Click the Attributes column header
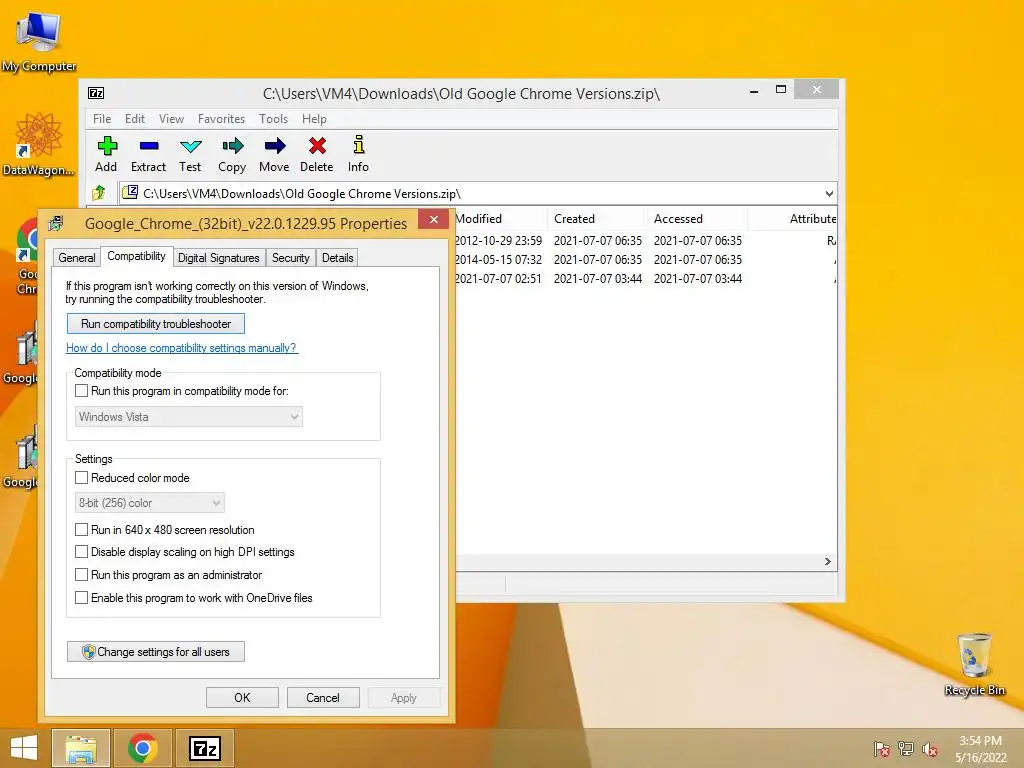1024x768 pixels. tap(792, 219)
